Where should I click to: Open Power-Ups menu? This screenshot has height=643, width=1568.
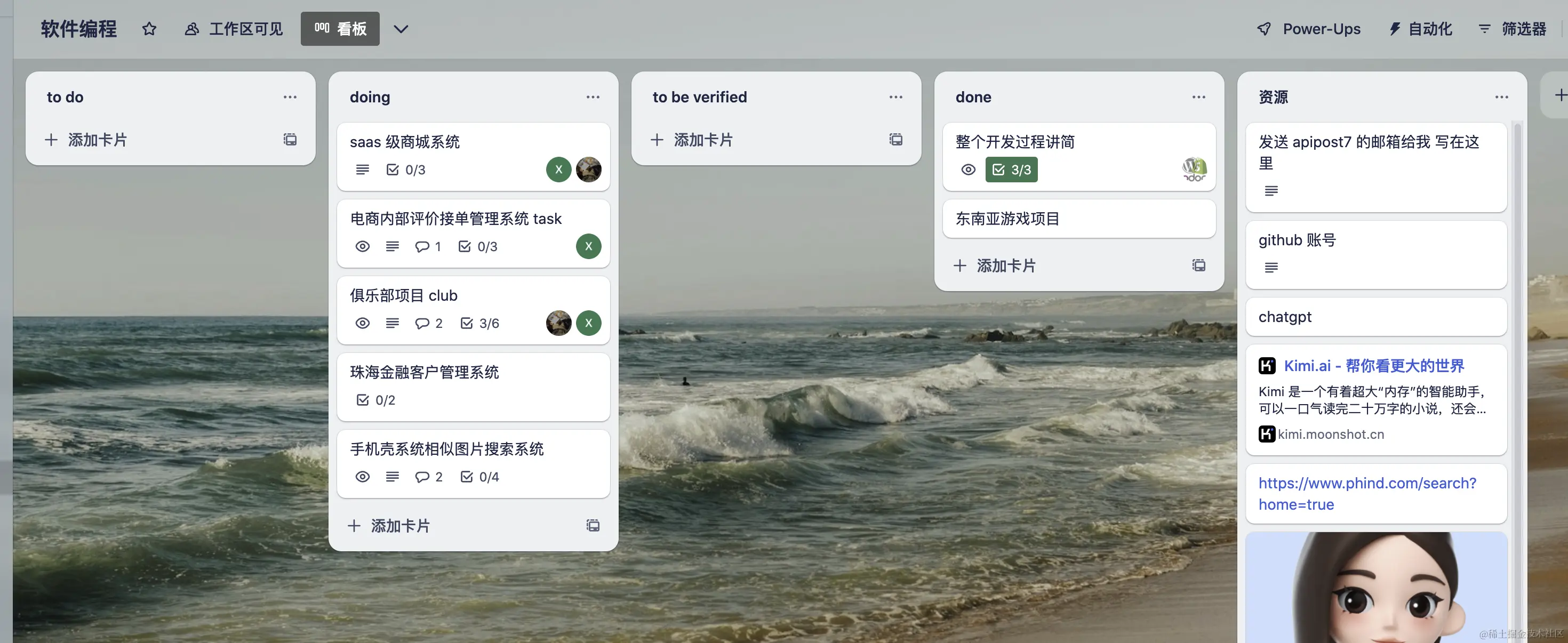(x=1309, y=29)
